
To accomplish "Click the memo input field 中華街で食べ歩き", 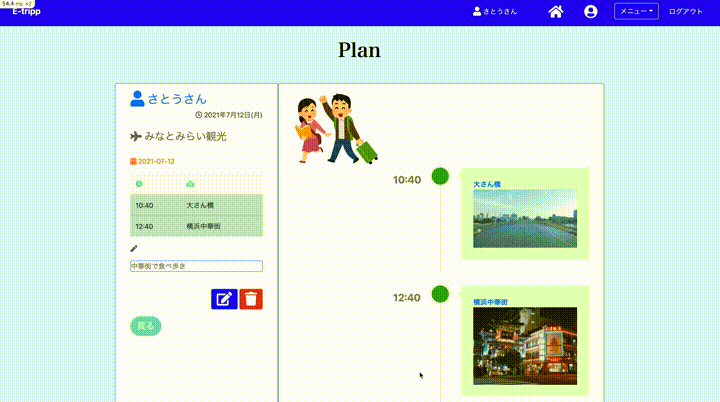I will [x=196, y=266].
